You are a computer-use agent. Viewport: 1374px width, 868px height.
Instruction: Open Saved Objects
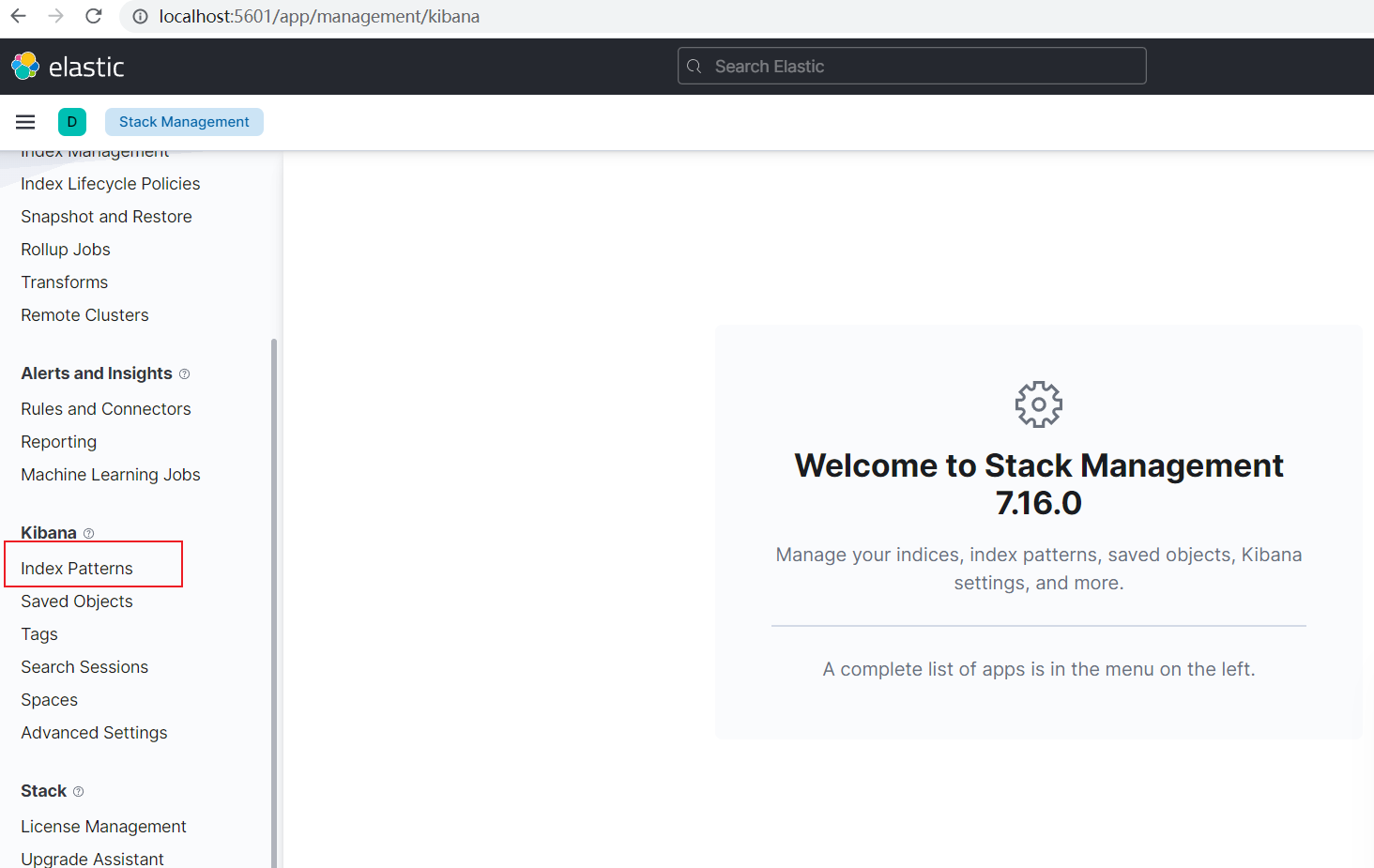77,602
